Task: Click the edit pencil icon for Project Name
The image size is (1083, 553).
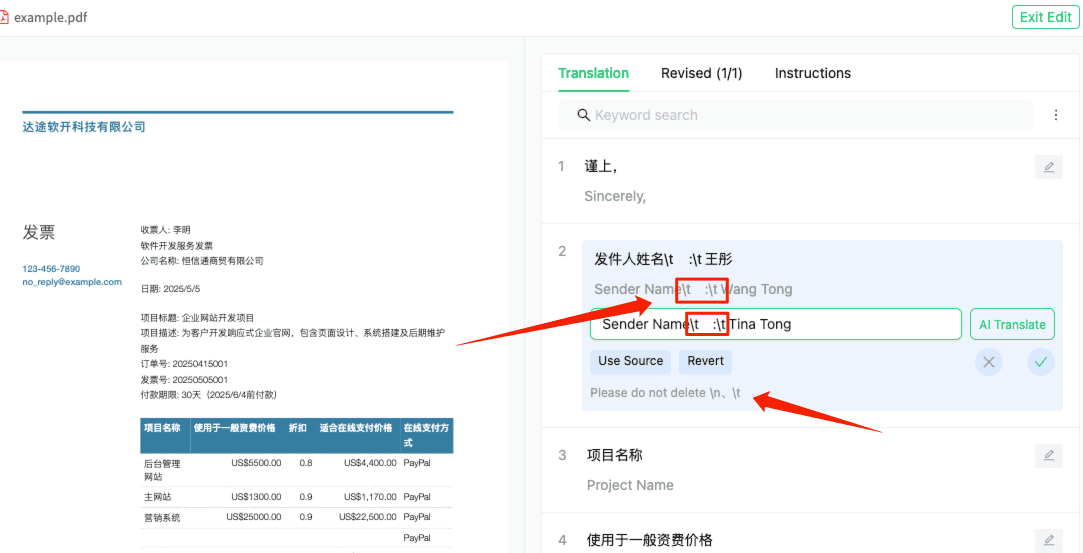Action: (1048, 456)
